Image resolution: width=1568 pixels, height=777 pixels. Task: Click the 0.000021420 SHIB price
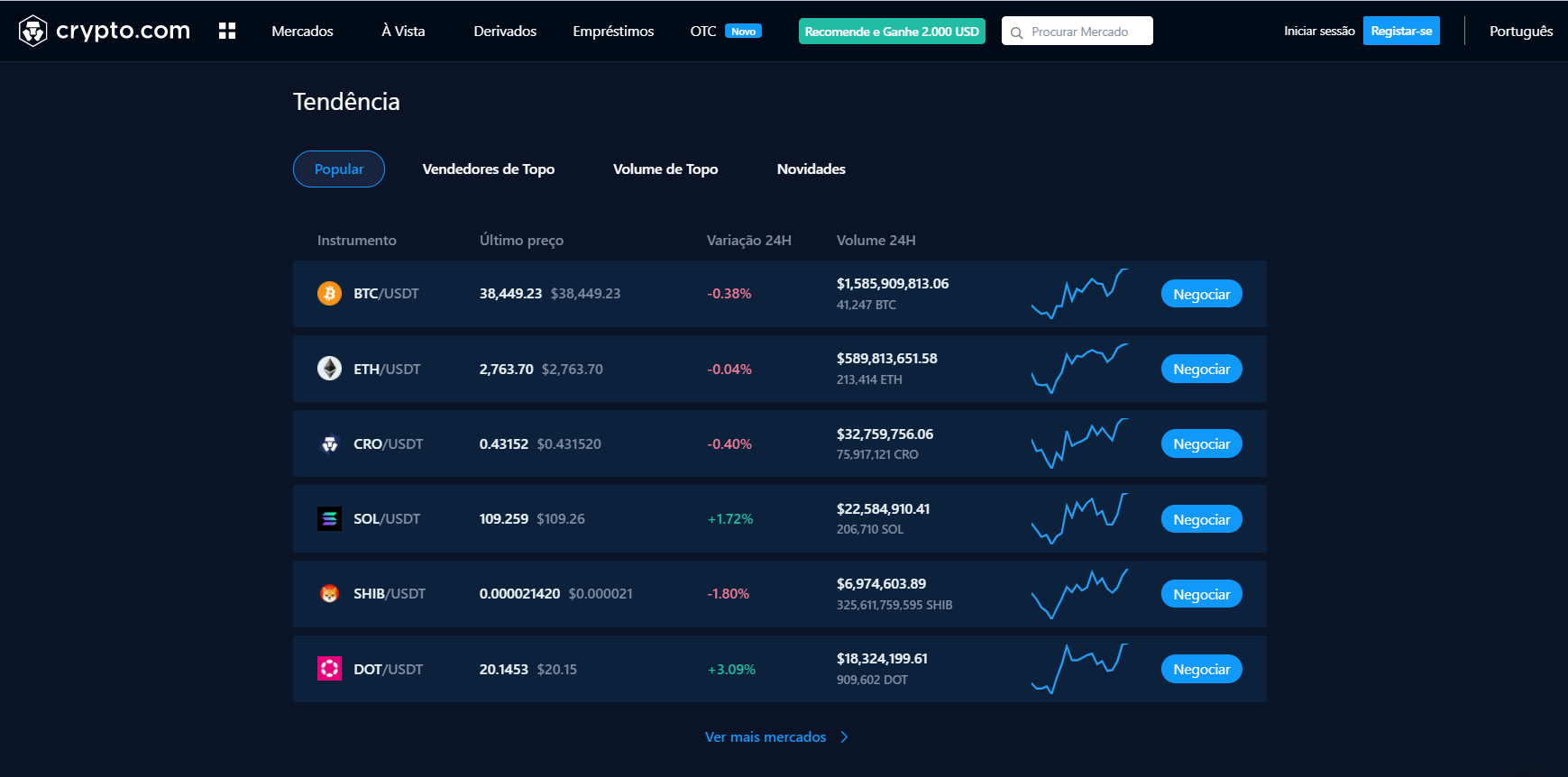click(519, 594)
